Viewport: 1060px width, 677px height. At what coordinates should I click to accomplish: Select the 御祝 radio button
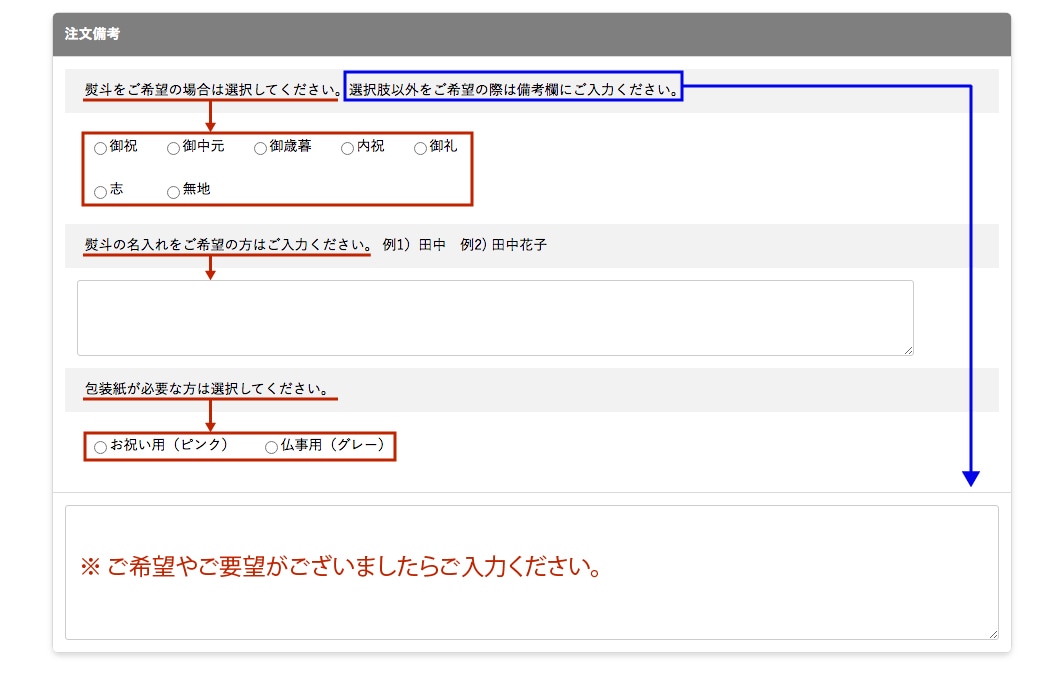pos(100,148)
